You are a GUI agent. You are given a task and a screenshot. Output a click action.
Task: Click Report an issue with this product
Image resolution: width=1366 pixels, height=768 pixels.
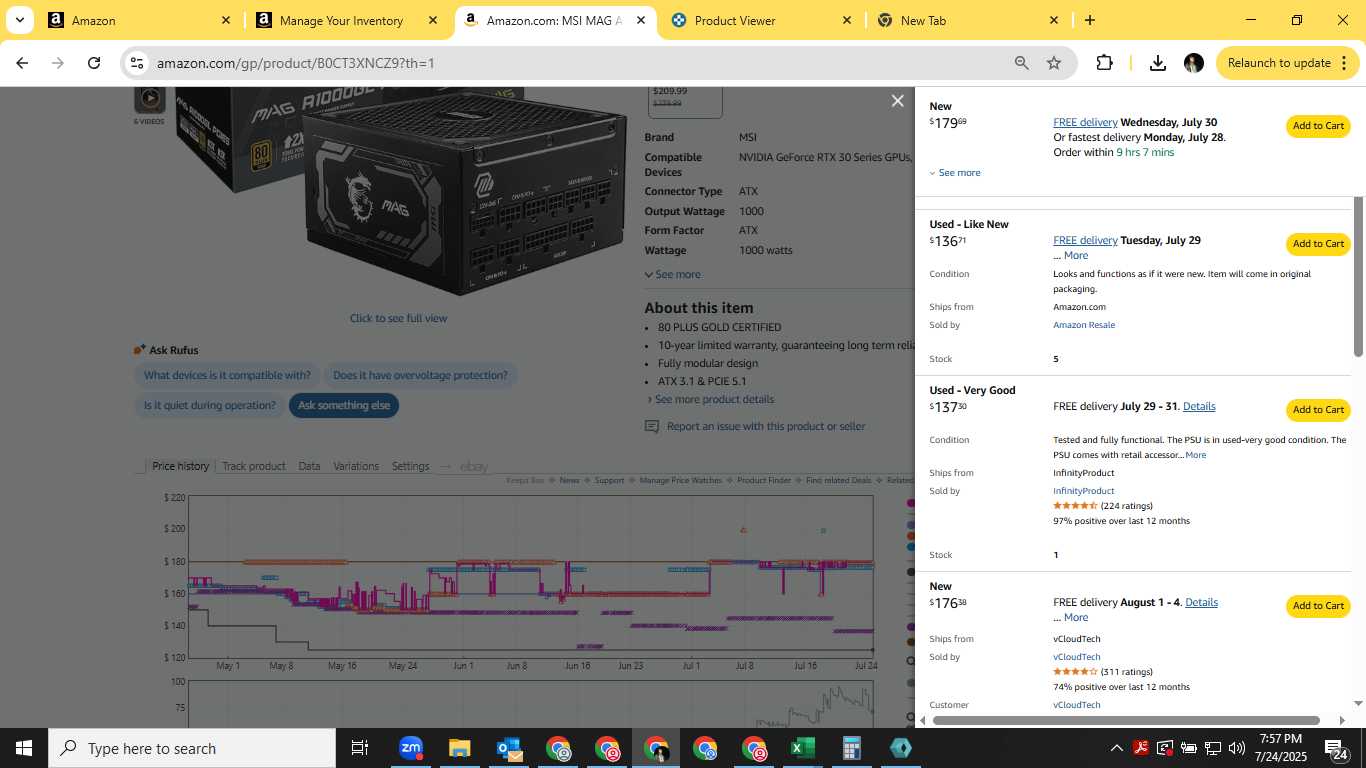coord(766,426)
